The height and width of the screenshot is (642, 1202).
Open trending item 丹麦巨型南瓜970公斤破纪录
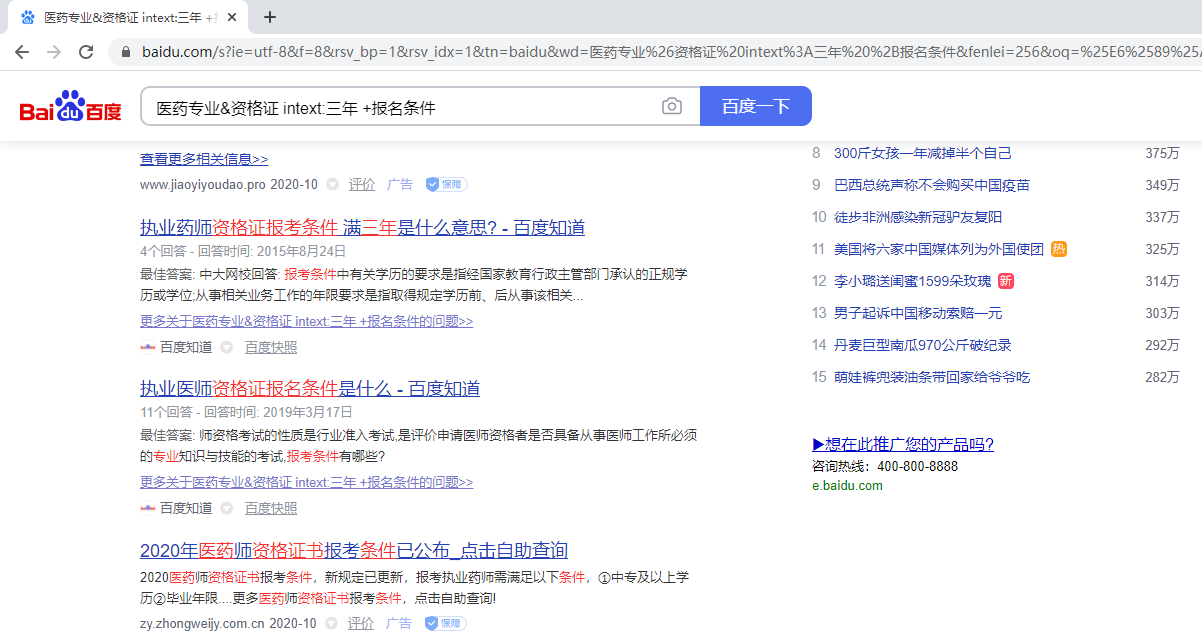point(923,345)
